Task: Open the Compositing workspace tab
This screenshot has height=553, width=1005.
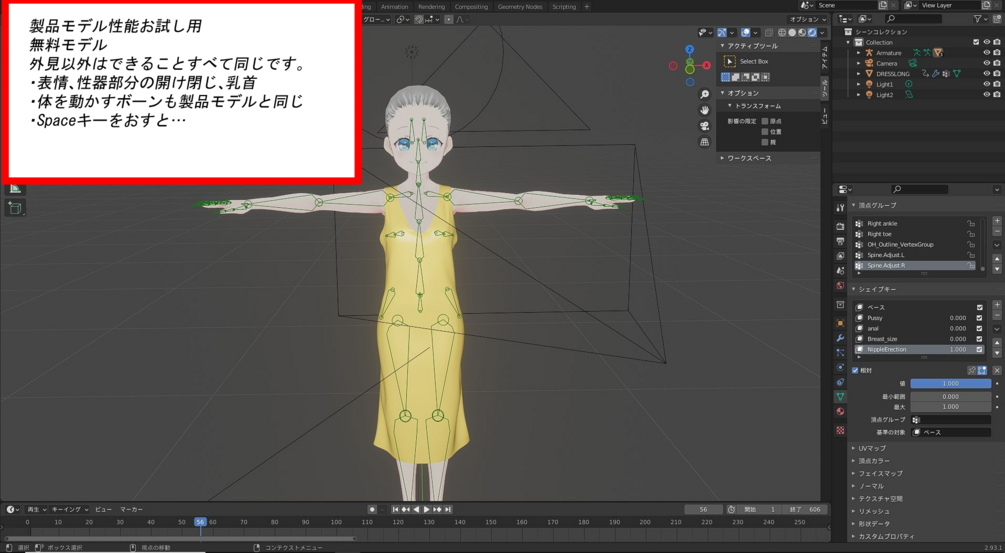Action: click(x=471, y=6)
